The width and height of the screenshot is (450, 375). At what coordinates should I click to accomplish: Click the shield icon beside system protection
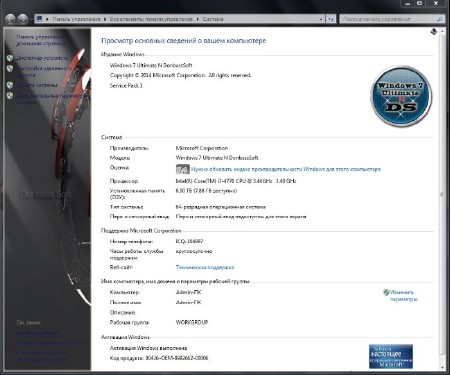point(10,85)
